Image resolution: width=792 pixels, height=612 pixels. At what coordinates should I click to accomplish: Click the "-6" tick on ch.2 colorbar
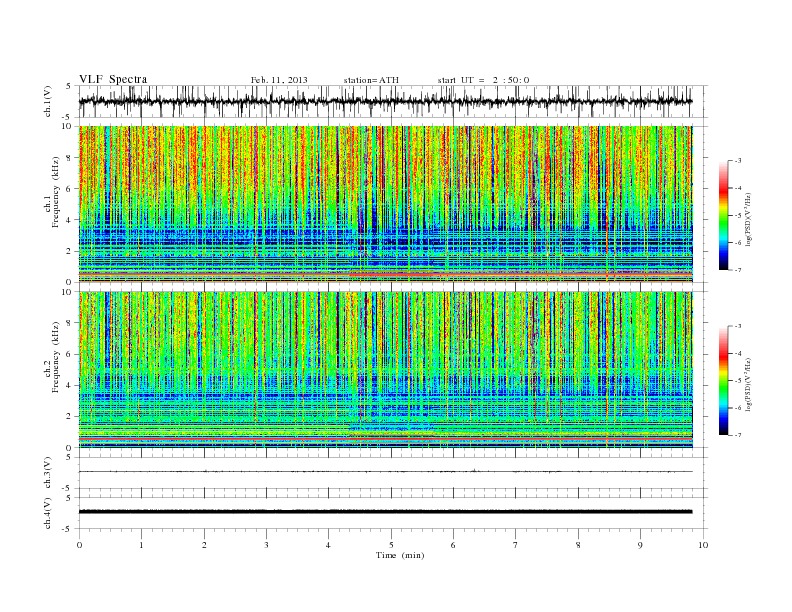(738, 408)
